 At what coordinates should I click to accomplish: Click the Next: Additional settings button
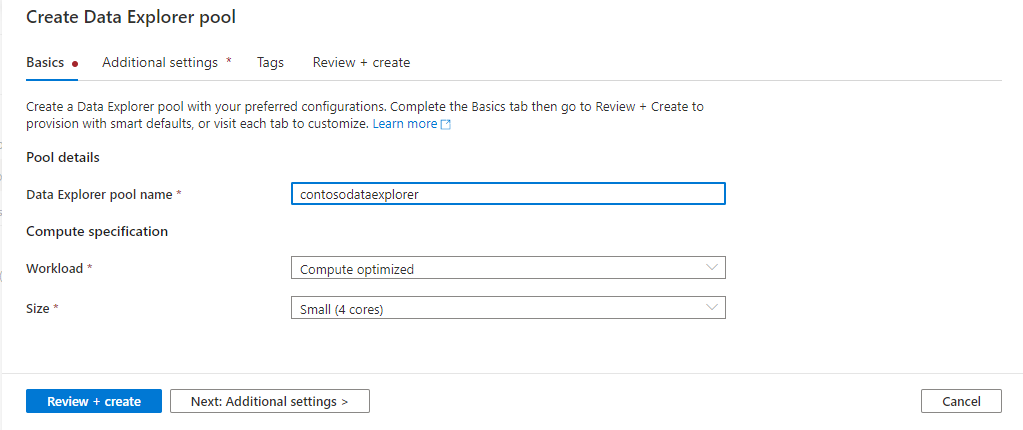coord(269,401)
